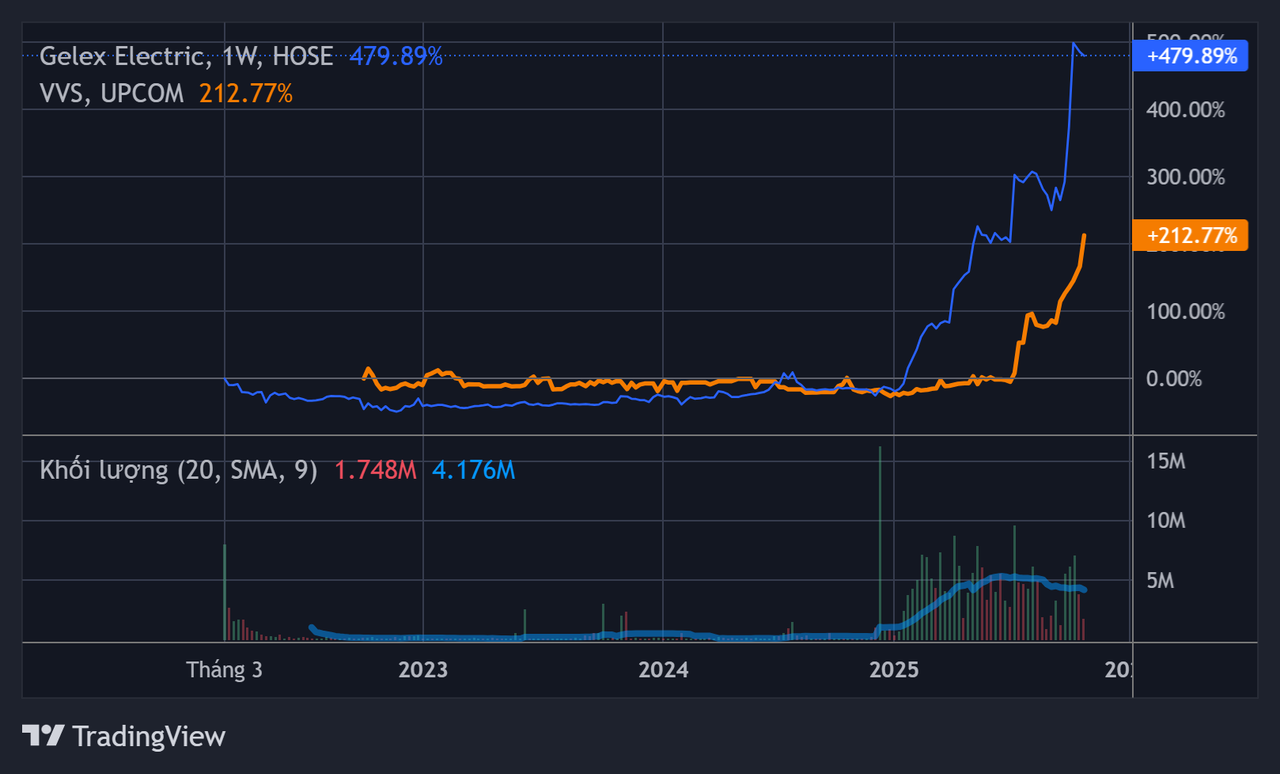The image size is (1280, 774).
Task: Click the Tháng 3 time axis label
Action: [224, 669]
